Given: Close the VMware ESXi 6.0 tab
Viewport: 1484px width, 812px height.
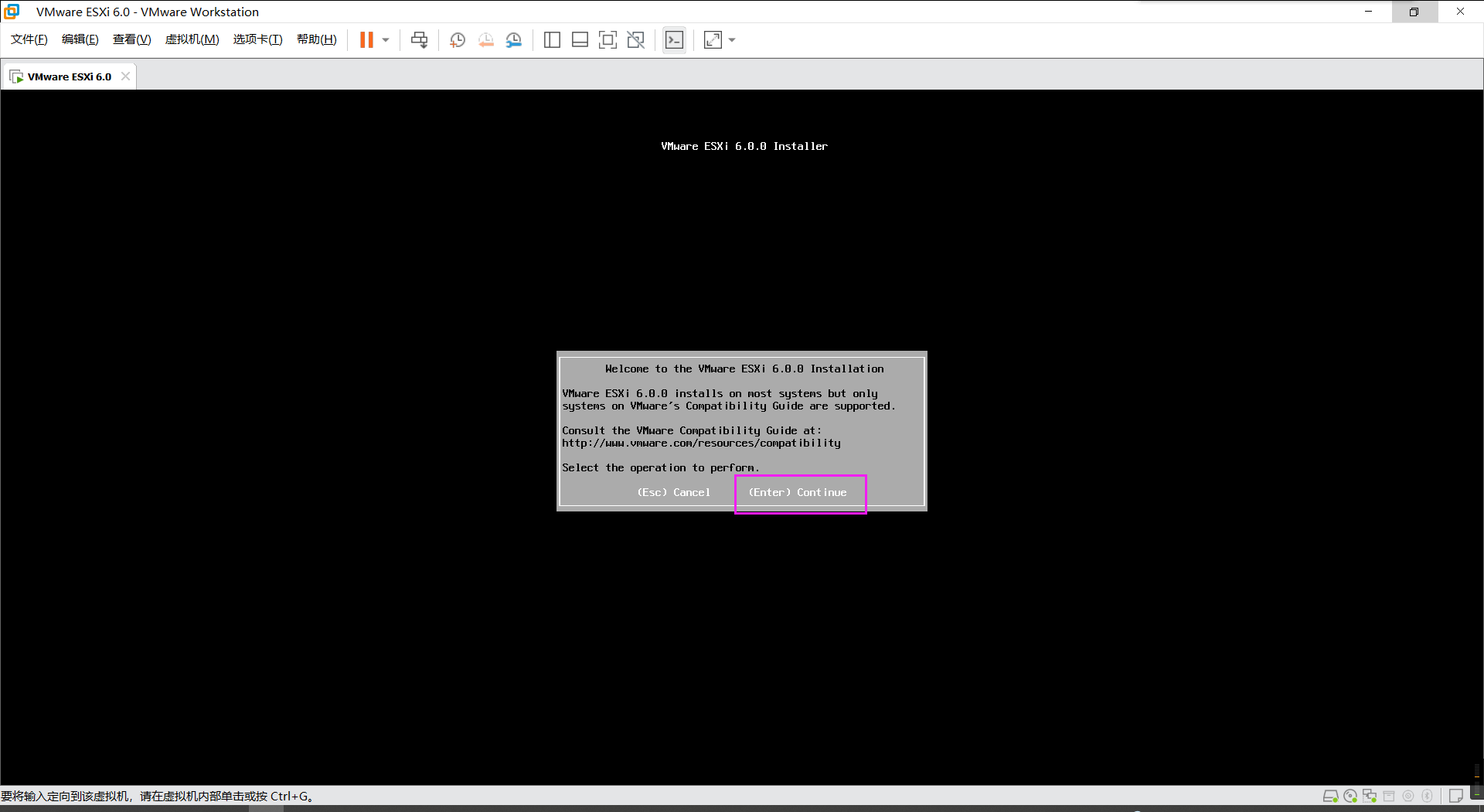Looking at the screenshot, I should [125, 76].
